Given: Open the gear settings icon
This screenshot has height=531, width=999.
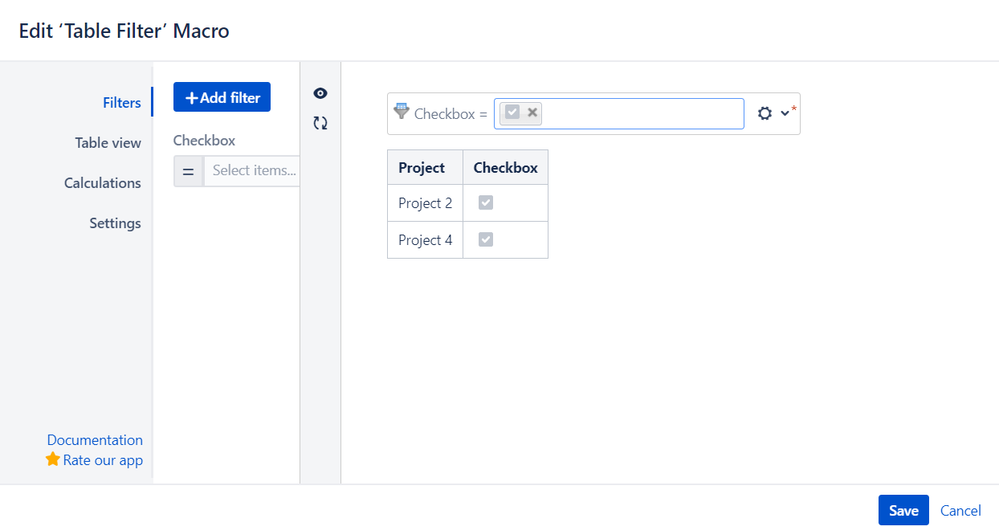Looking at the screenshot, I should click(765, 113).
